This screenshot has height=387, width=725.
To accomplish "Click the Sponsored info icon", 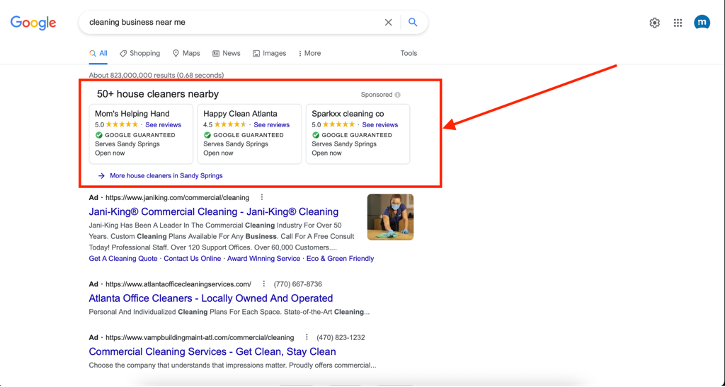I will [x=398, y=95].
